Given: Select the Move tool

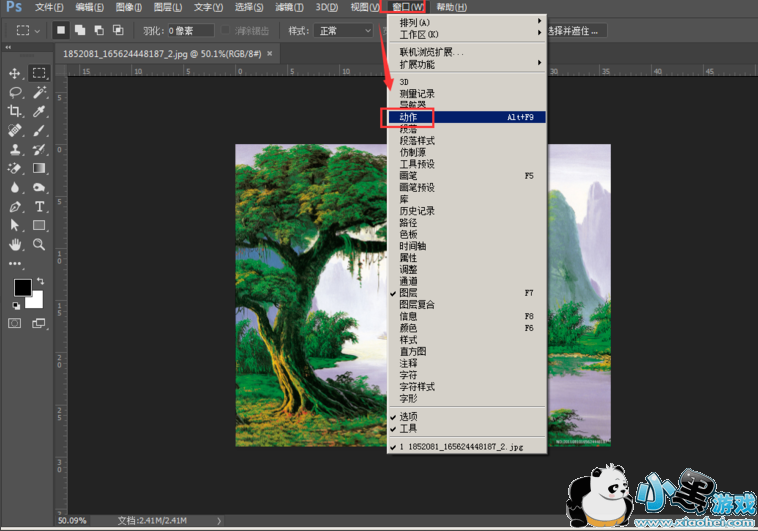Looking at the screenshot, I should click(15, 73).
